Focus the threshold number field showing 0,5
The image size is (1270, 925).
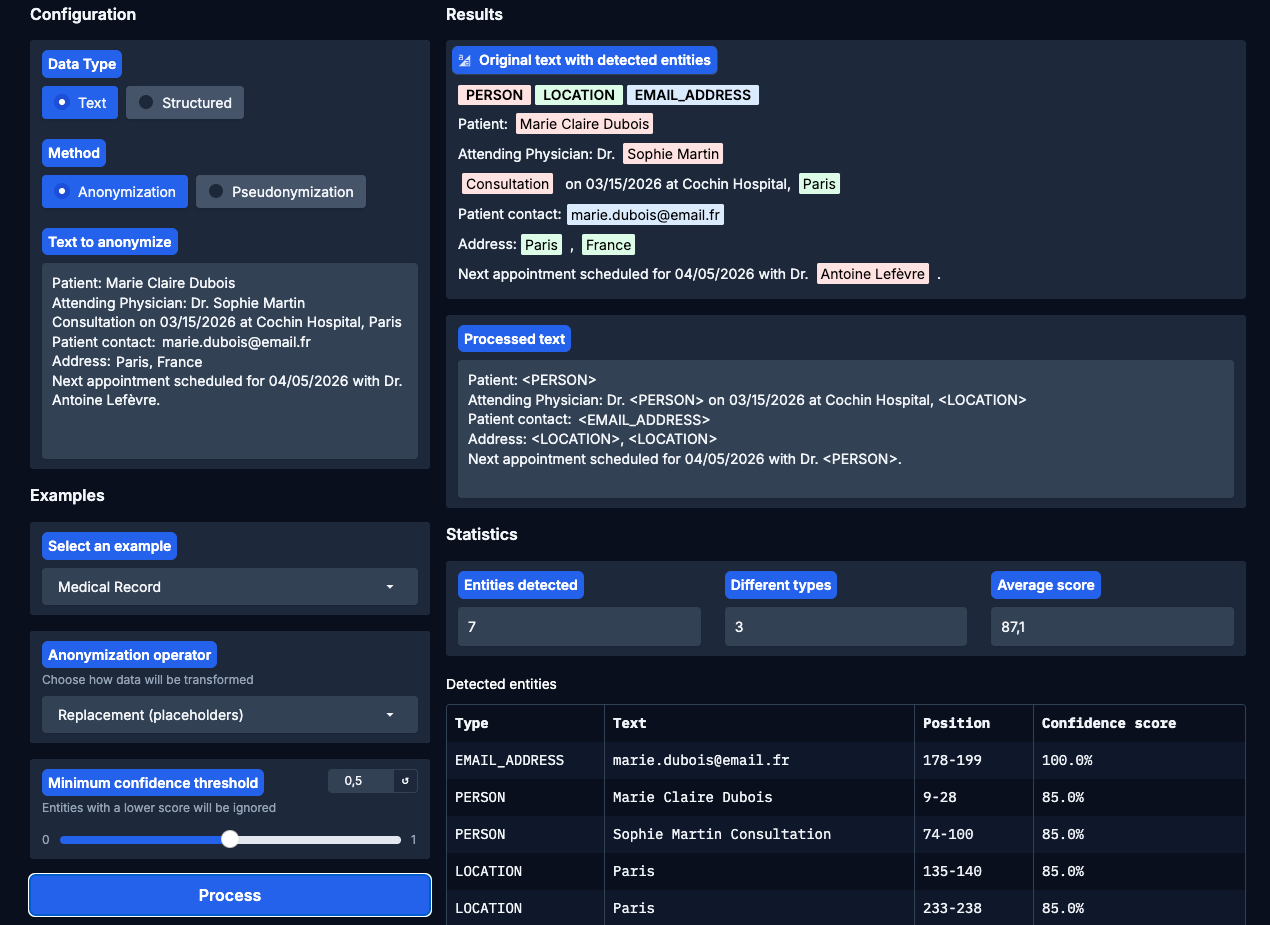tap(360, 781)
